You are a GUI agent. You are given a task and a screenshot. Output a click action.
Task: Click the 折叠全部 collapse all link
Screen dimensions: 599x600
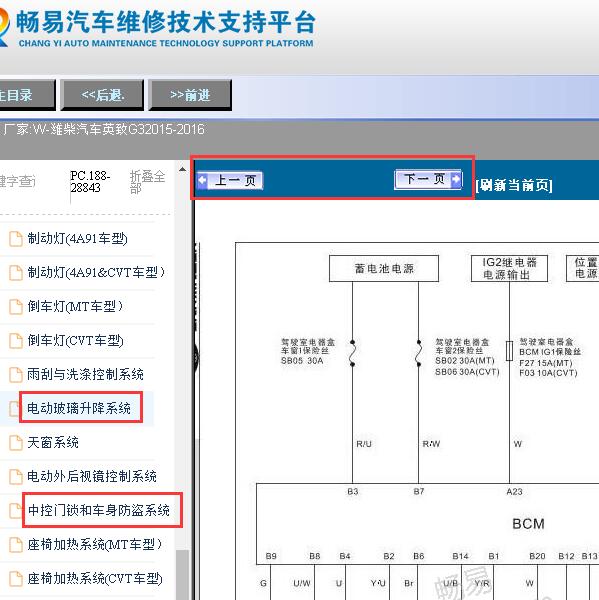tap(147, 182)
